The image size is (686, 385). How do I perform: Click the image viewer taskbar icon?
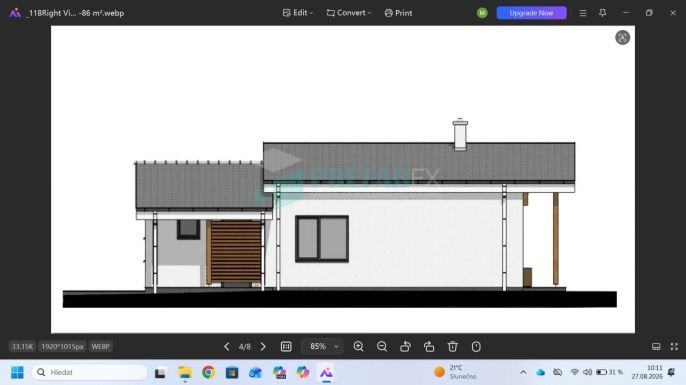(326, 373)
